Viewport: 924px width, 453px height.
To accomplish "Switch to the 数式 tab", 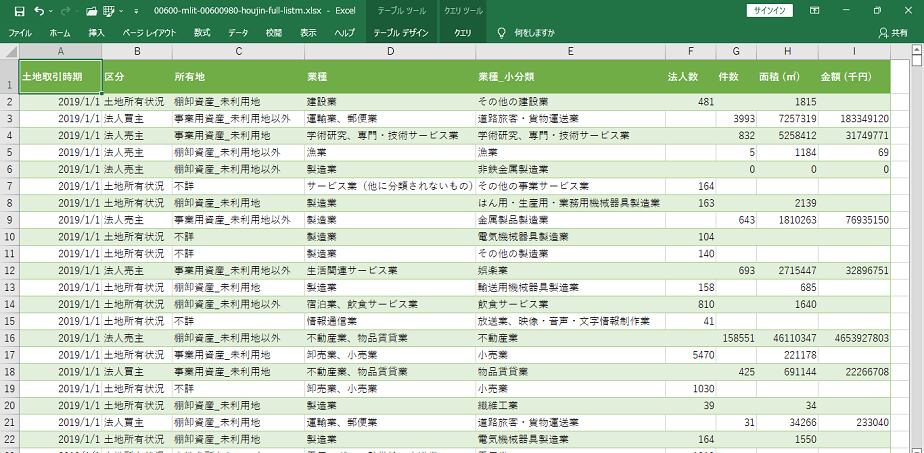I will pos(202,33).
